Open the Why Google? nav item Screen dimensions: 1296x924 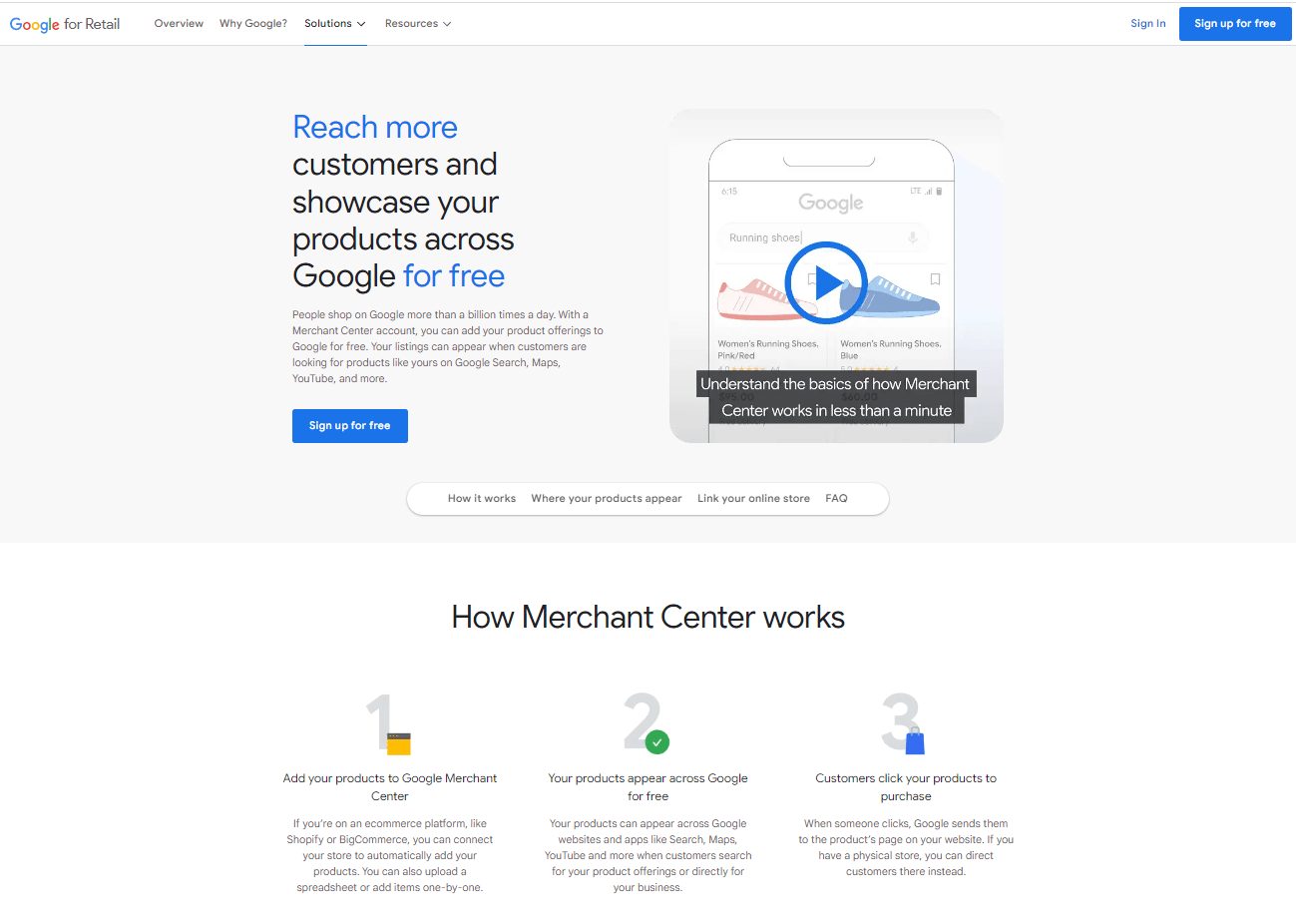[253, 24]
